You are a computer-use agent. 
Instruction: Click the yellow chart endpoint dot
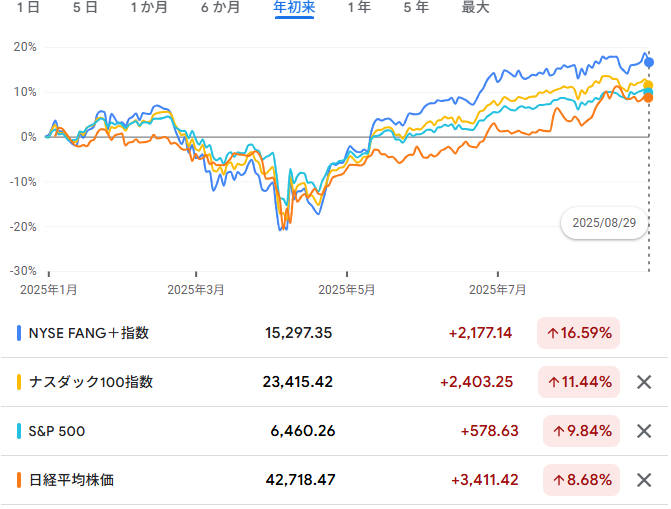point(648,85)
